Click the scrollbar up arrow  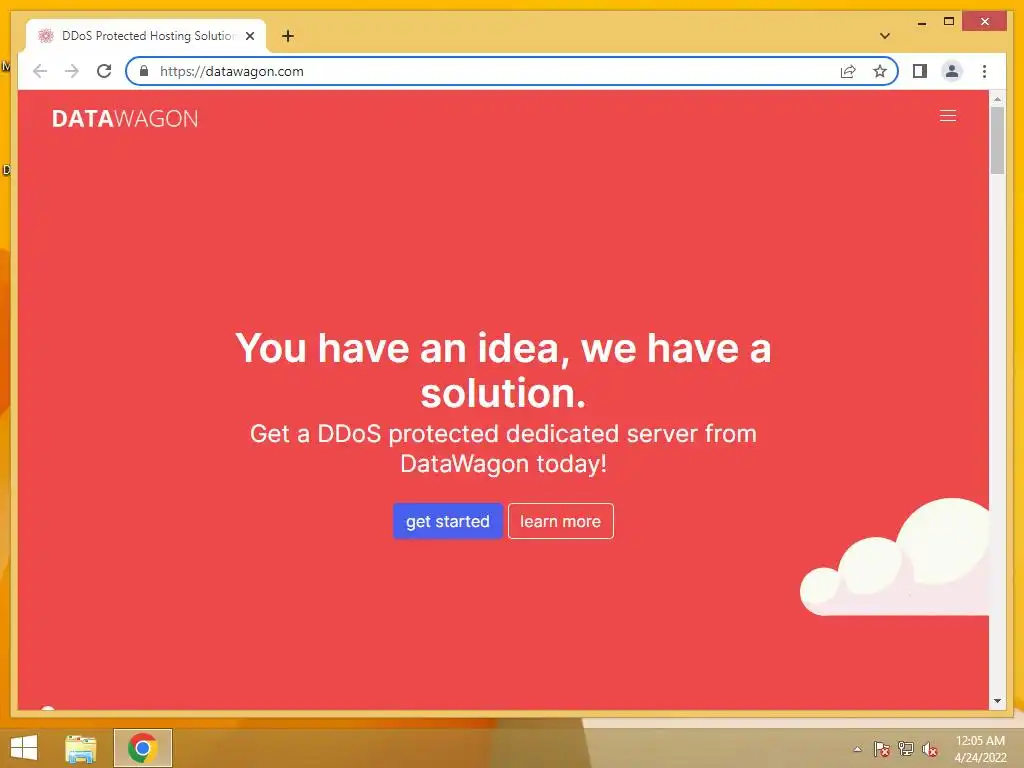pos(997,99)
